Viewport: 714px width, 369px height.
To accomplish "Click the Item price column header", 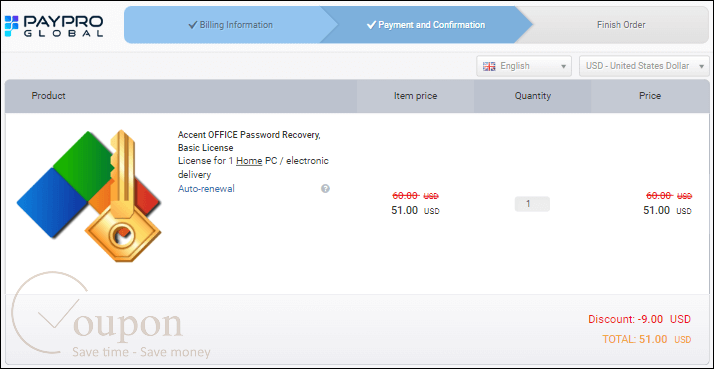I will point(415,96).
